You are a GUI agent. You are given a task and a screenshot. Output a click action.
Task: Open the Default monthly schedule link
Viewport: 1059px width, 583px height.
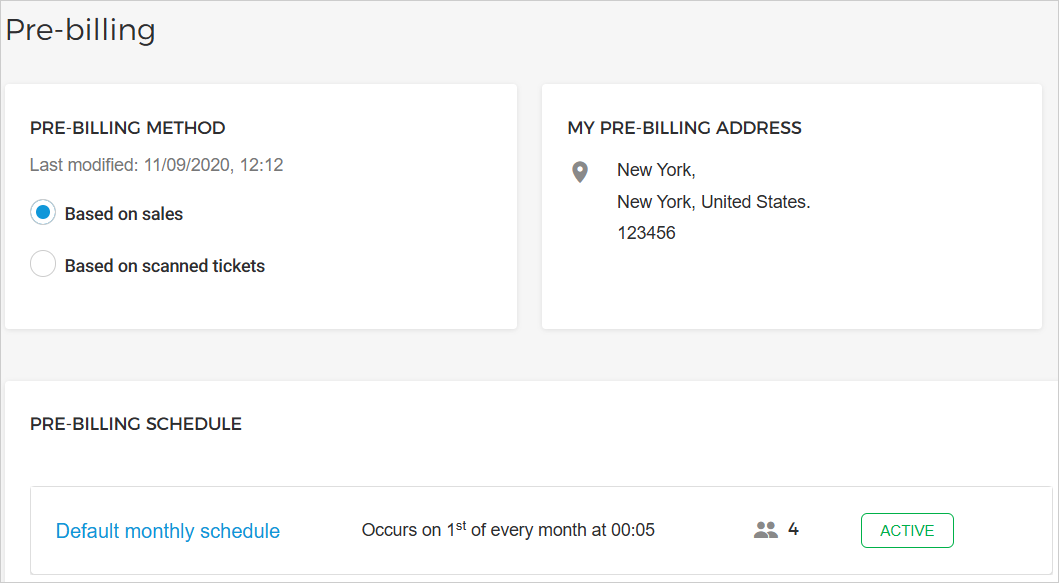pyautogui.click(x=168, y=531)
